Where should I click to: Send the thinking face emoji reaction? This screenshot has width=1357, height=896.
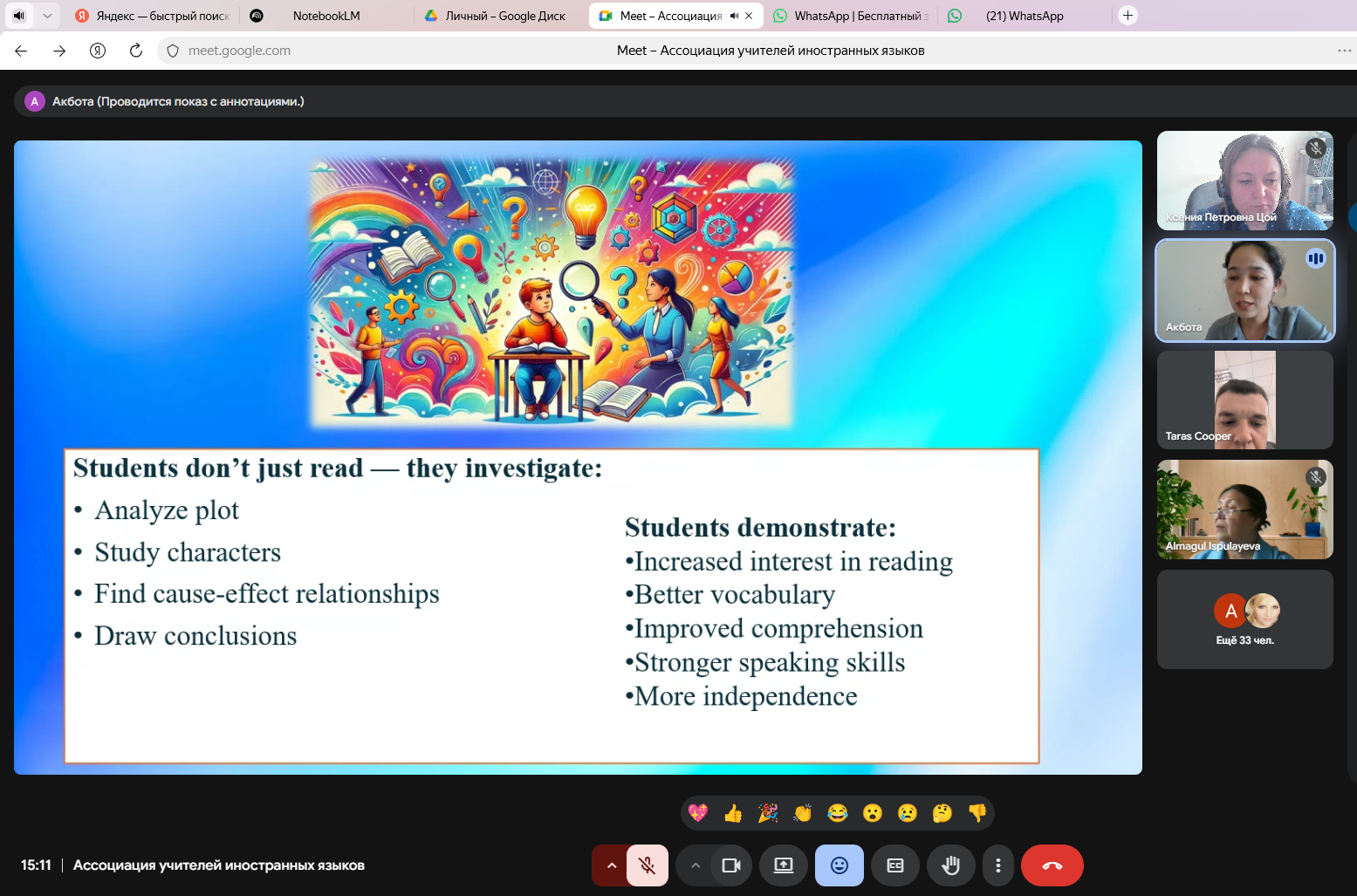coord(942,813)
